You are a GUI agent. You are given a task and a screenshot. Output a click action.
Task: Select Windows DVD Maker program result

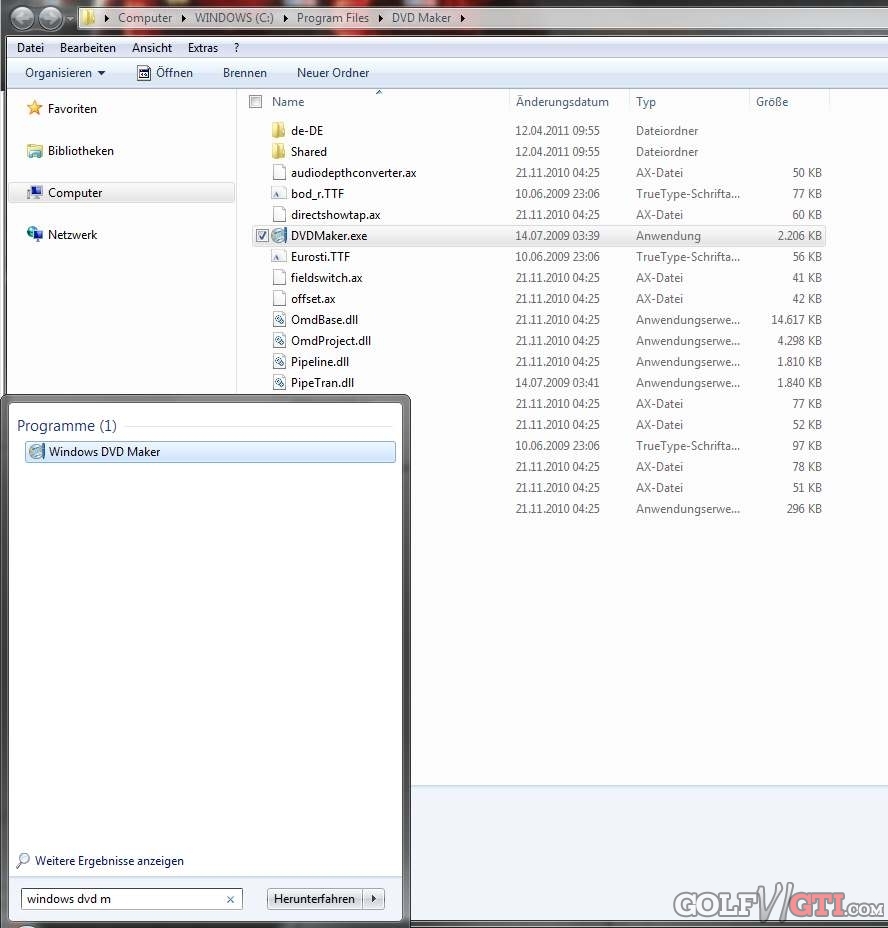(210, 452)
